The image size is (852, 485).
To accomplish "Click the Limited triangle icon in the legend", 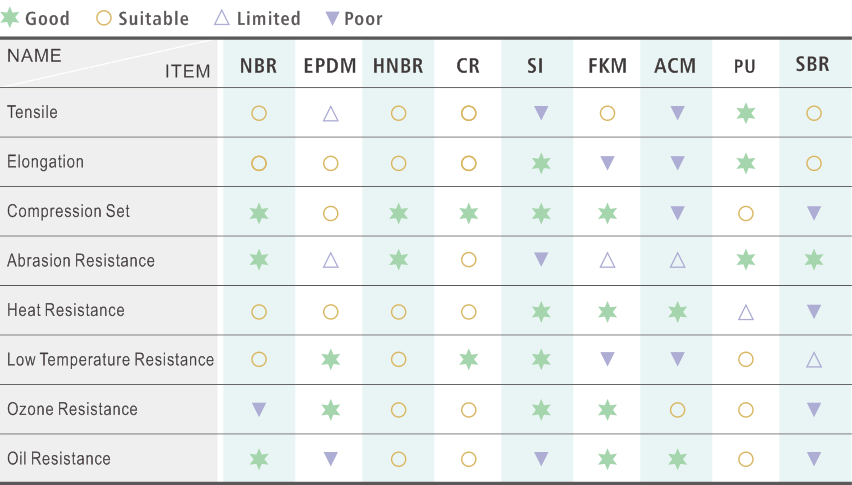I will coord(222,18).
